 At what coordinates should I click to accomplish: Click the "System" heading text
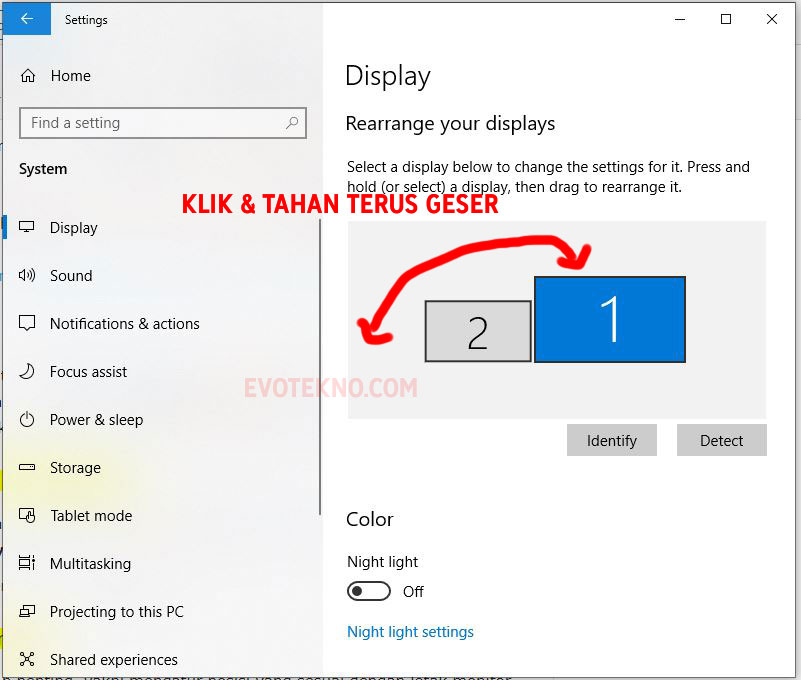(x=43, y=169)
